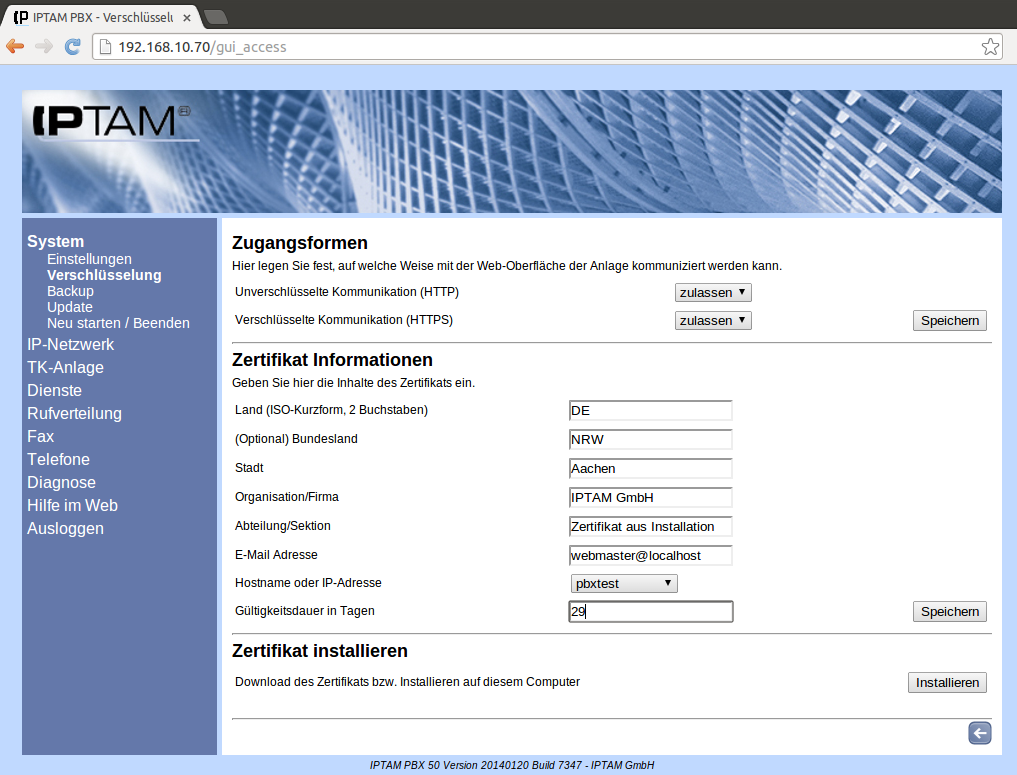The height and width of the screenshot is (775, 1017).
Task: Save certificate information with Speichern button
Action: pos(949,612)
